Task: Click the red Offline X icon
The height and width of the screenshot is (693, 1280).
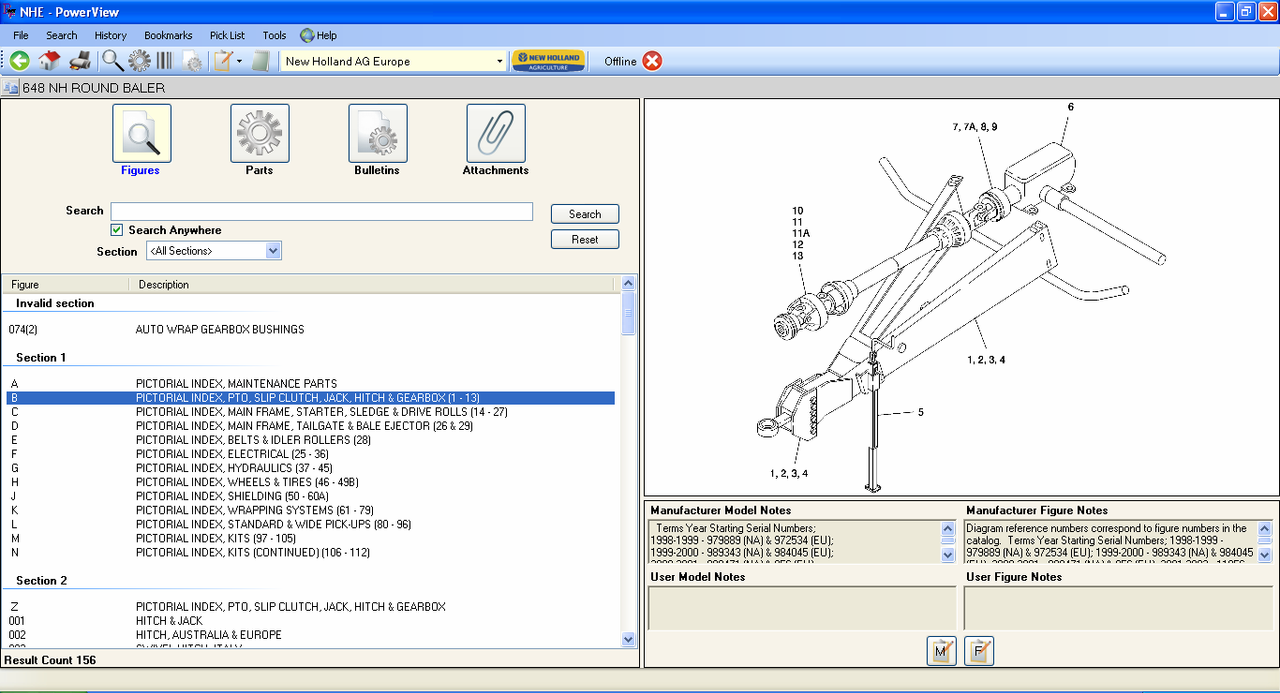Action: point(652,61)
